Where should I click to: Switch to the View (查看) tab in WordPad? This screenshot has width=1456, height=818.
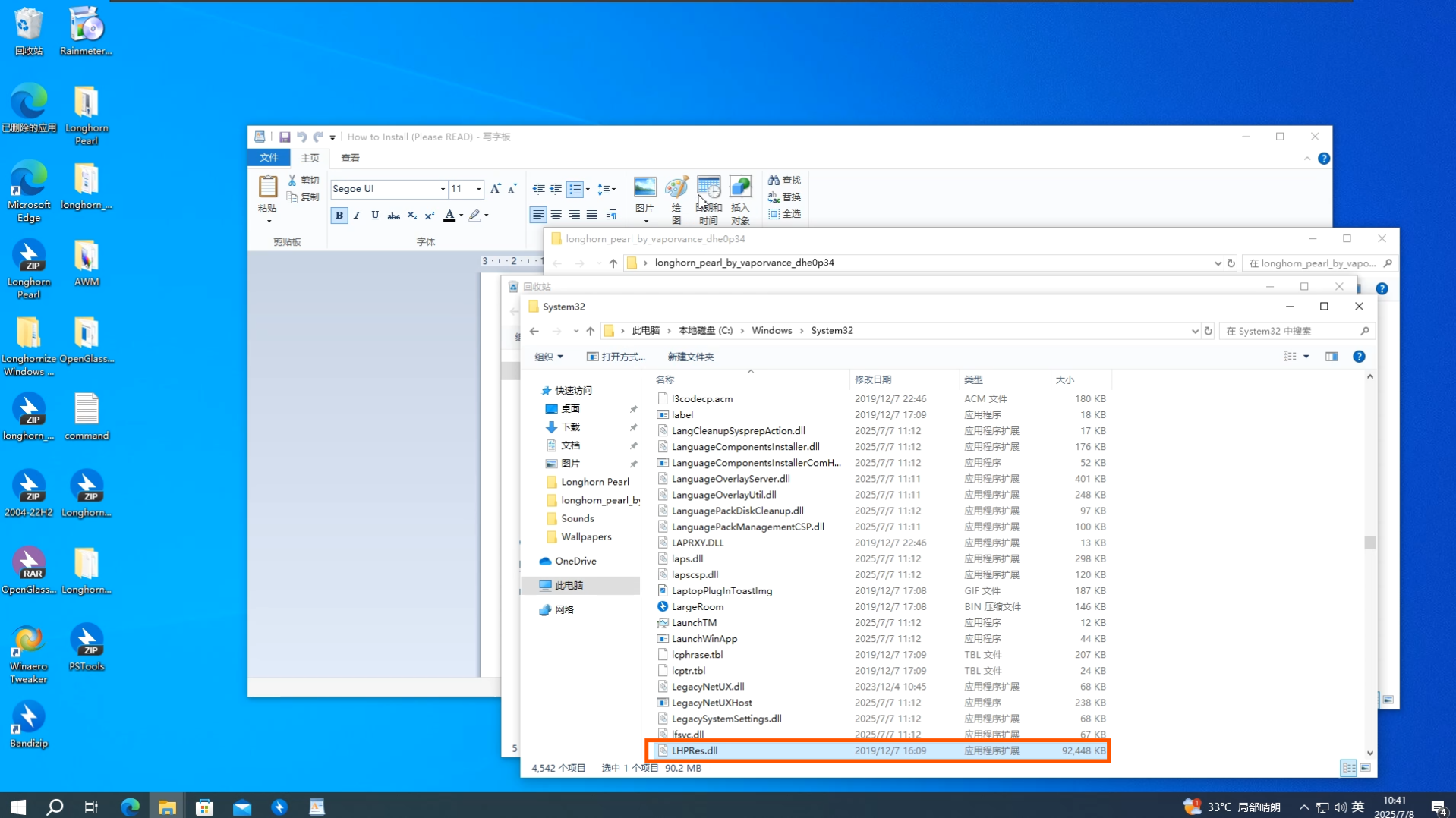pyautogui.click(x=350, y=158)
